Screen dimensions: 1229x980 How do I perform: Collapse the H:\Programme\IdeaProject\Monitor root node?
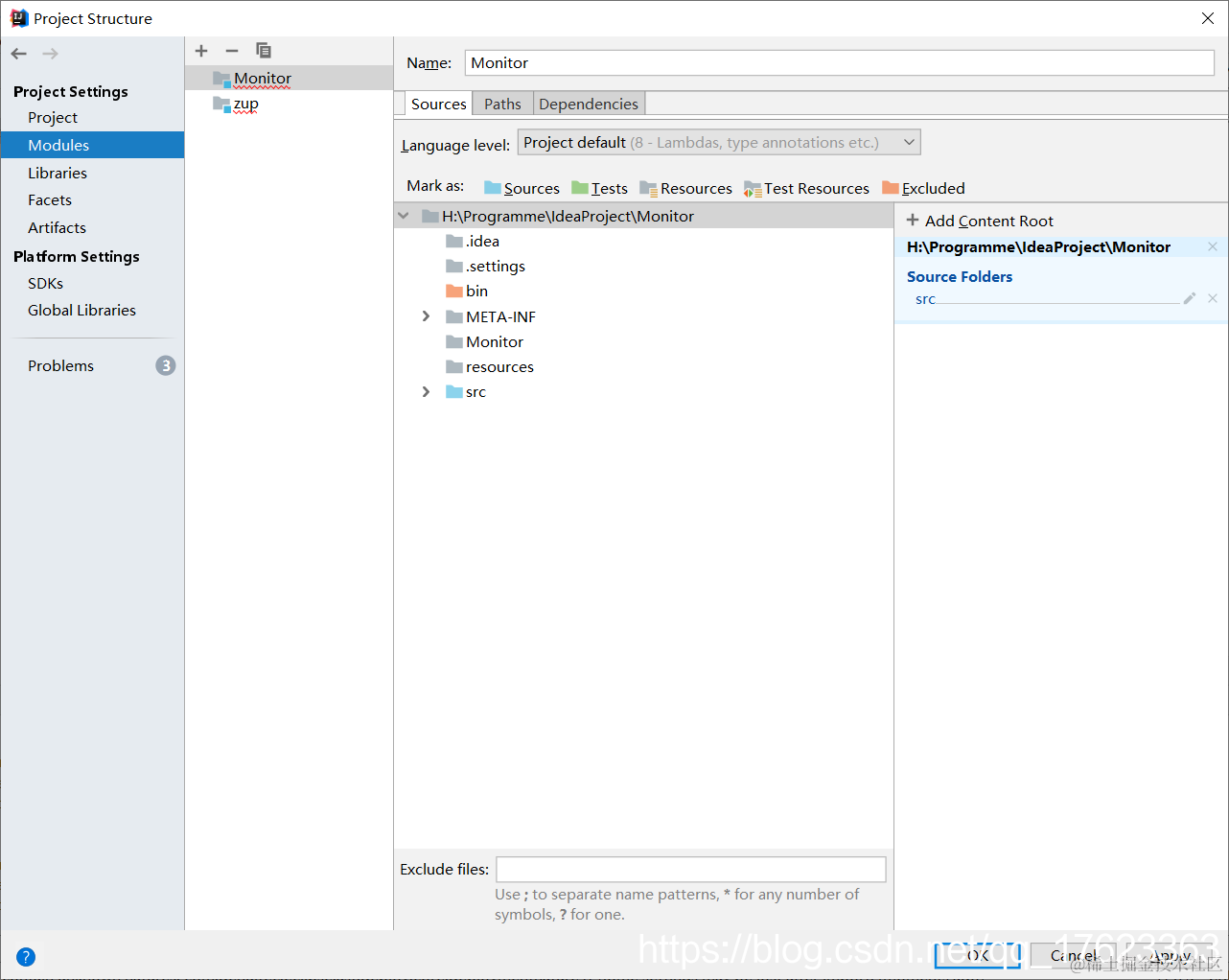[x=404, y=216]
